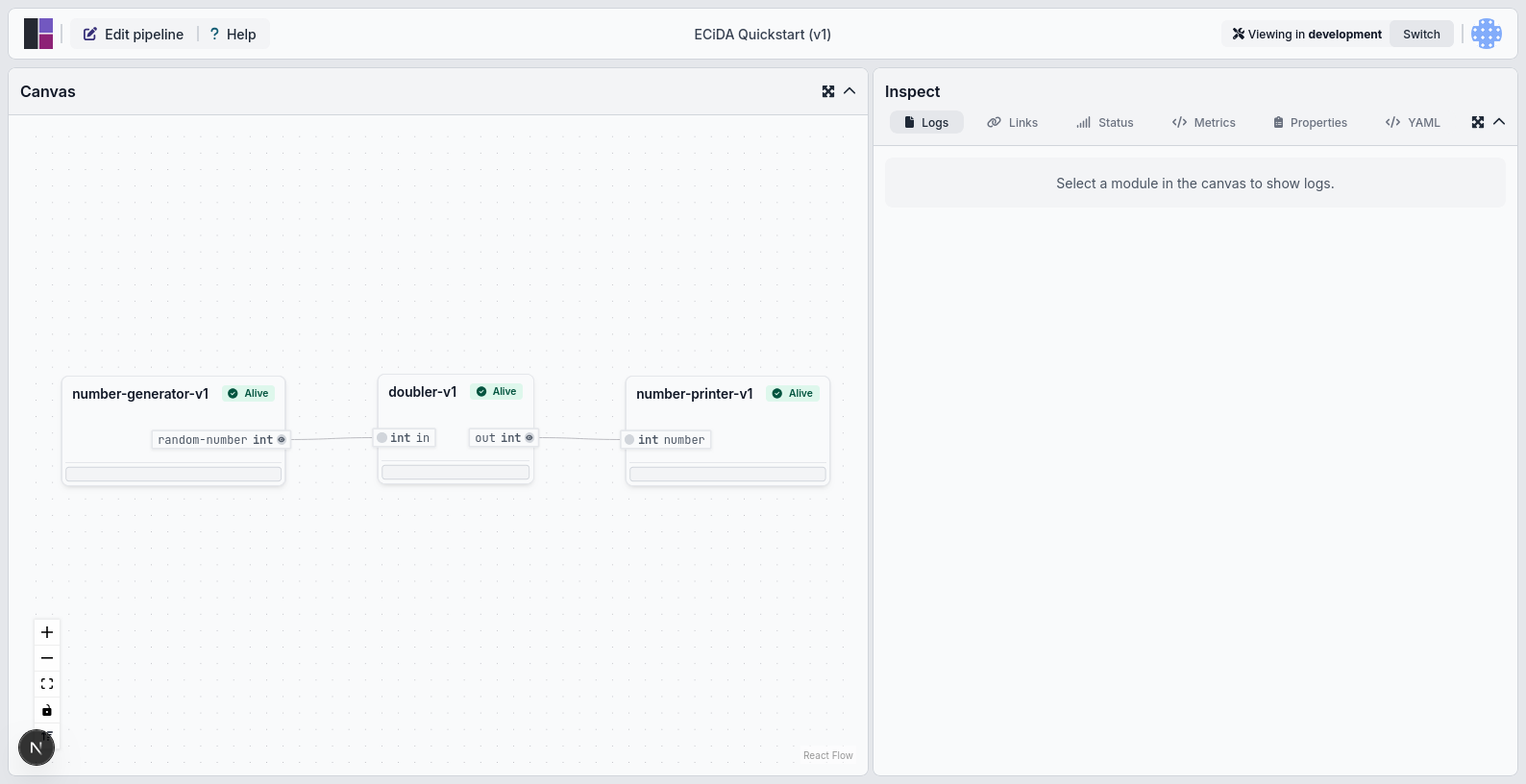The width and height of the screenshot is (1526, 784).
Task: Click the React Flow attribution link
Action: tap(827, 755)
